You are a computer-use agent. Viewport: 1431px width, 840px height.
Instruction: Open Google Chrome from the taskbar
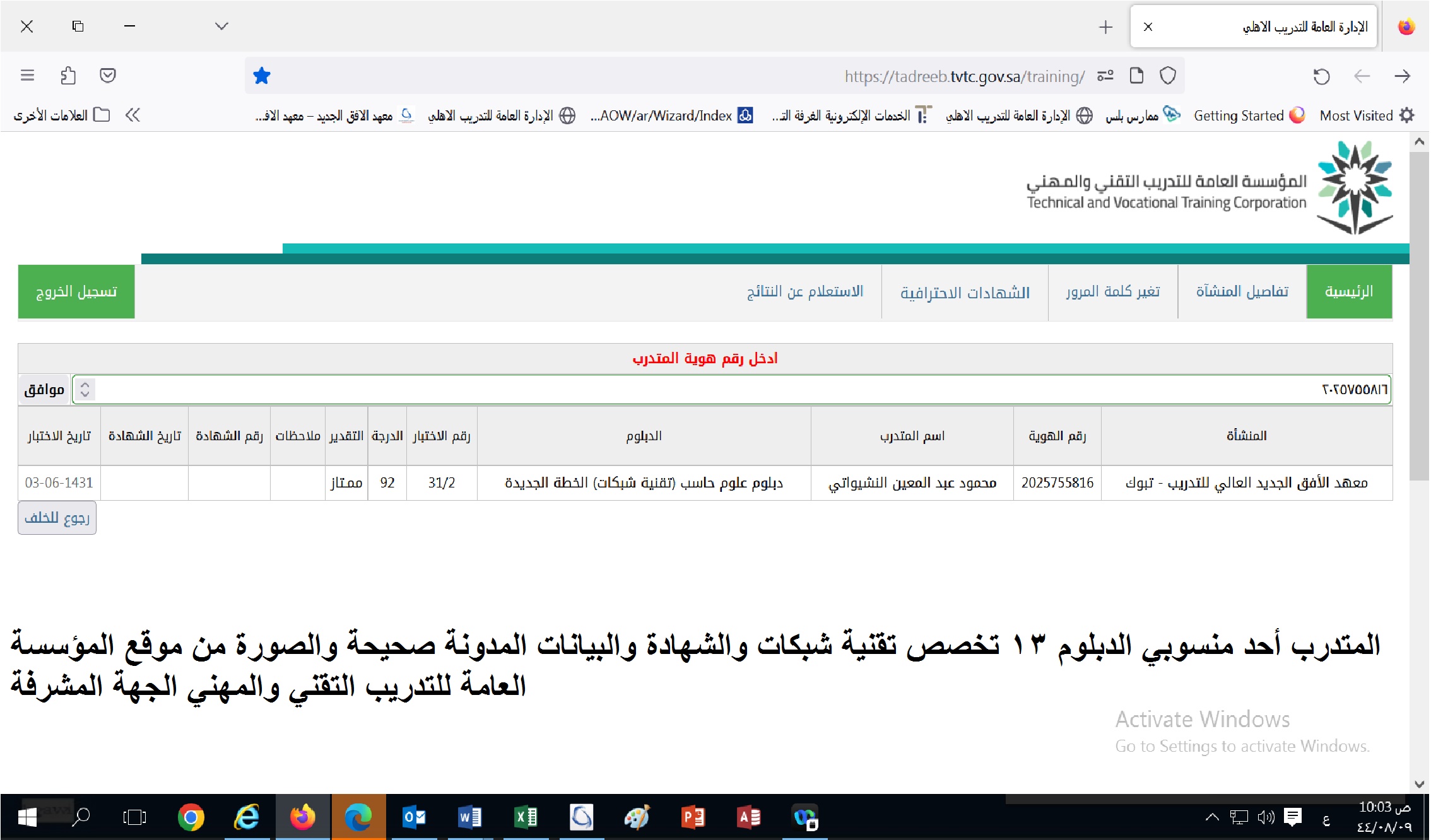[x=191, y=817]
